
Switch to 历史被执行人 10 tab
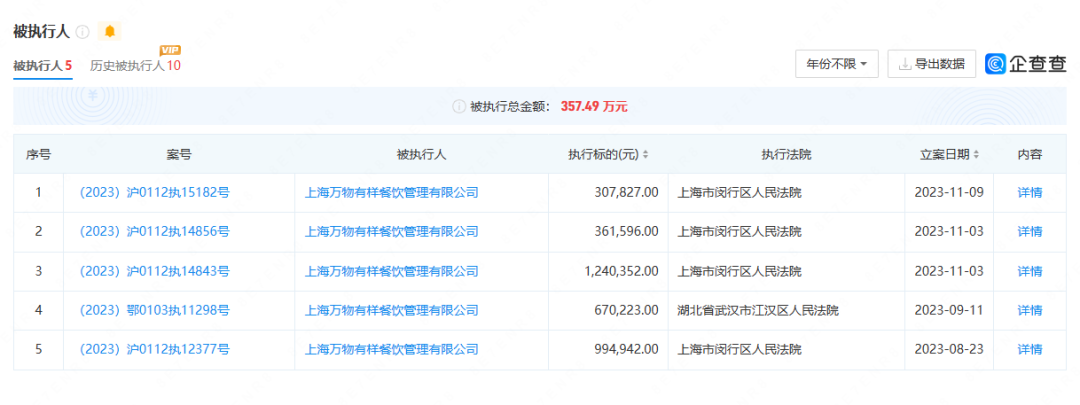pos(135,66)
